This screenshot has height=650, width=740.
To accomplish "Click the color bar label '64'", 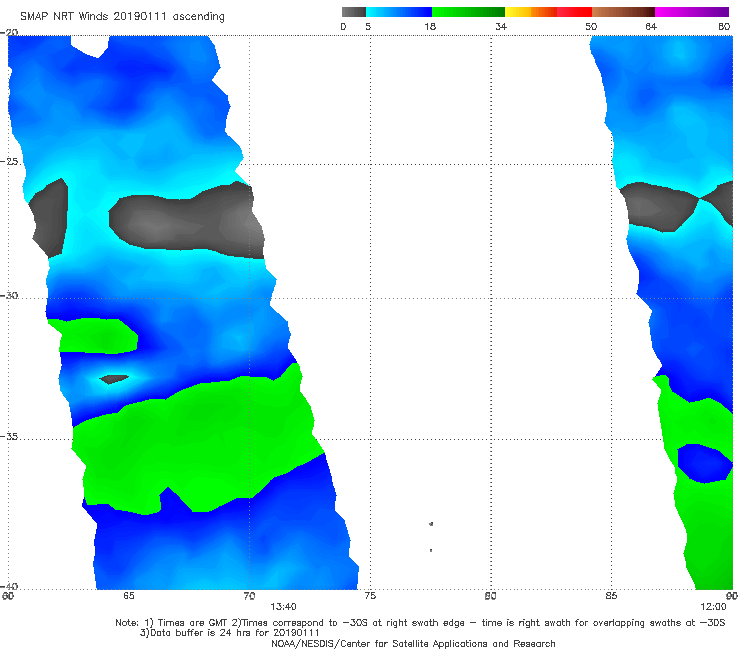I will point(651,26).
